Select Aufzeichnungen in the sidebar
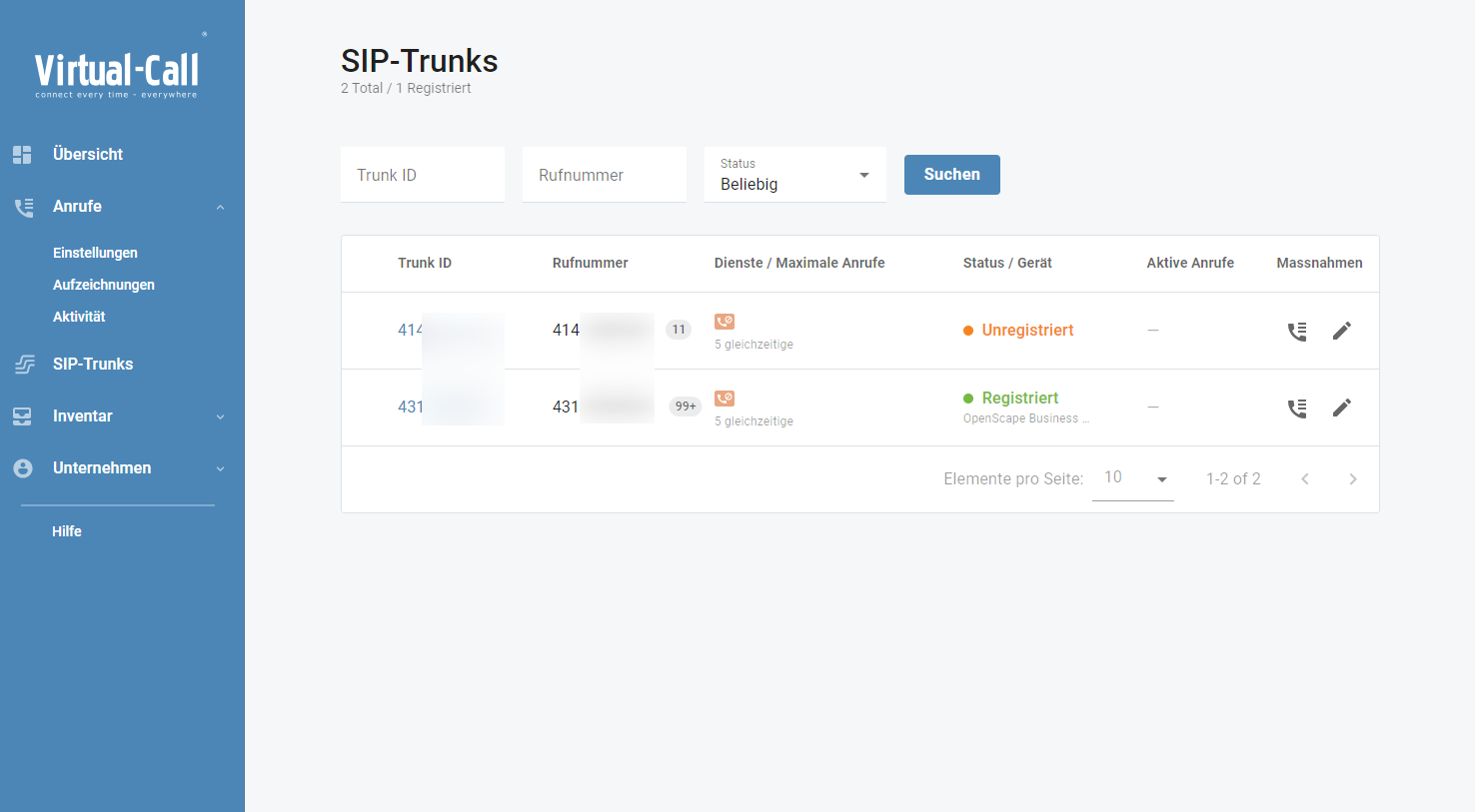The height and width of the screenshot is (812, 1475). (x=103, y=285)
